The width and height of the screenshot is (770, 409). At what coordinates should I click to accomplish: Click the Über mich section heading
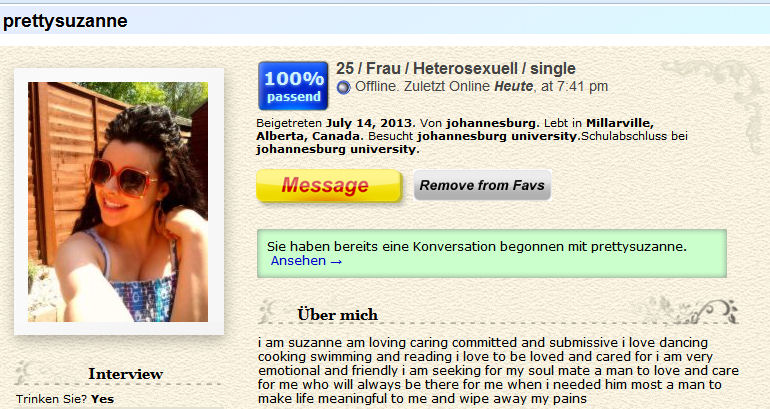click(x=337, y=314)
